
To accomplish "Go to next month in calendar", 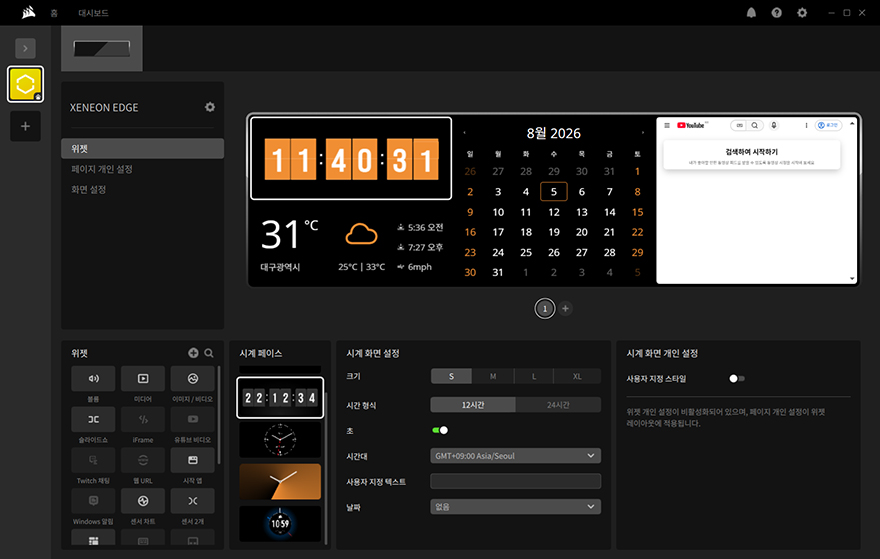I will pyautogui.click(x=643, y=133).
